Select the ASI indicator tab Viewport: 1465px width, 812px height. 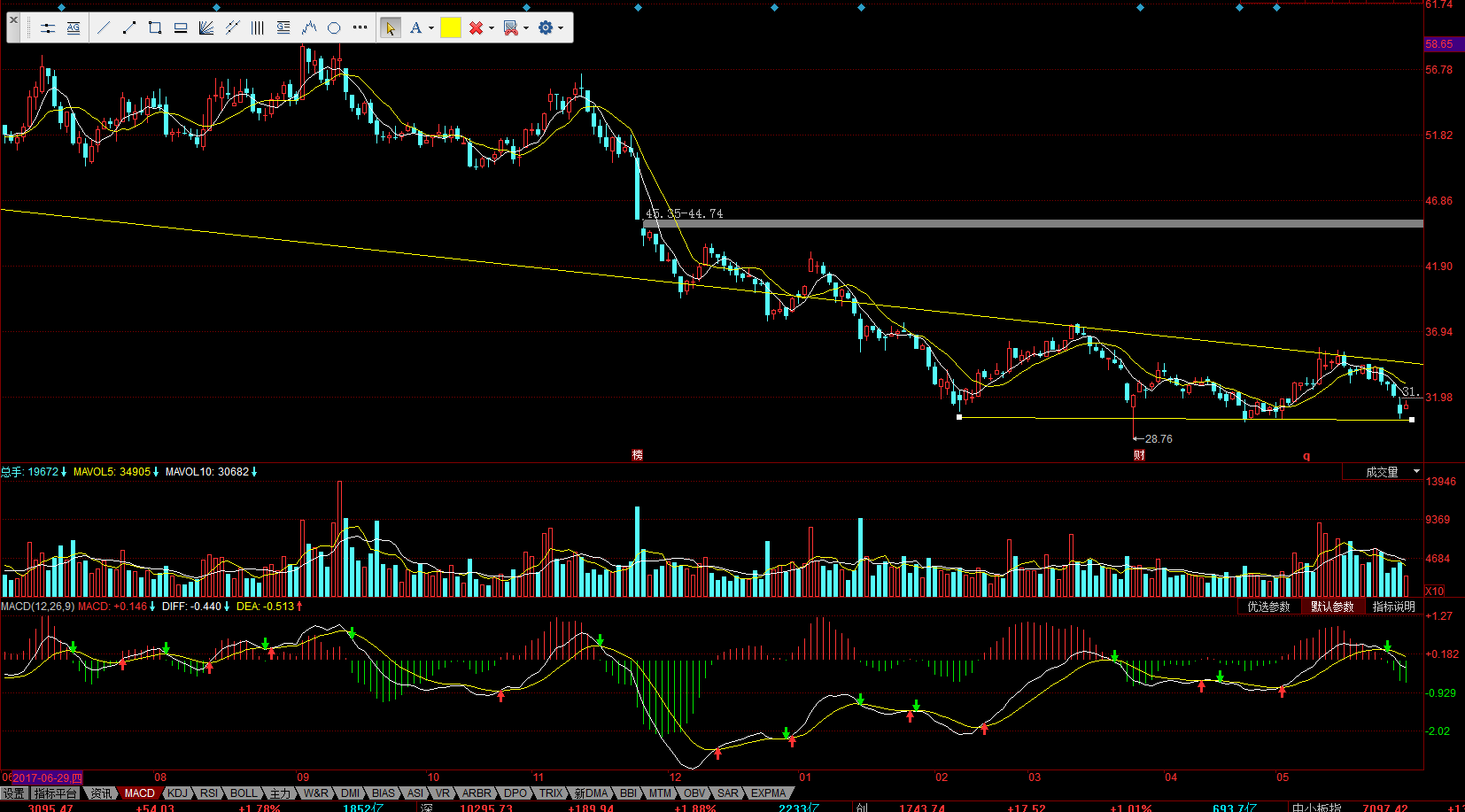tap(415, 793)
